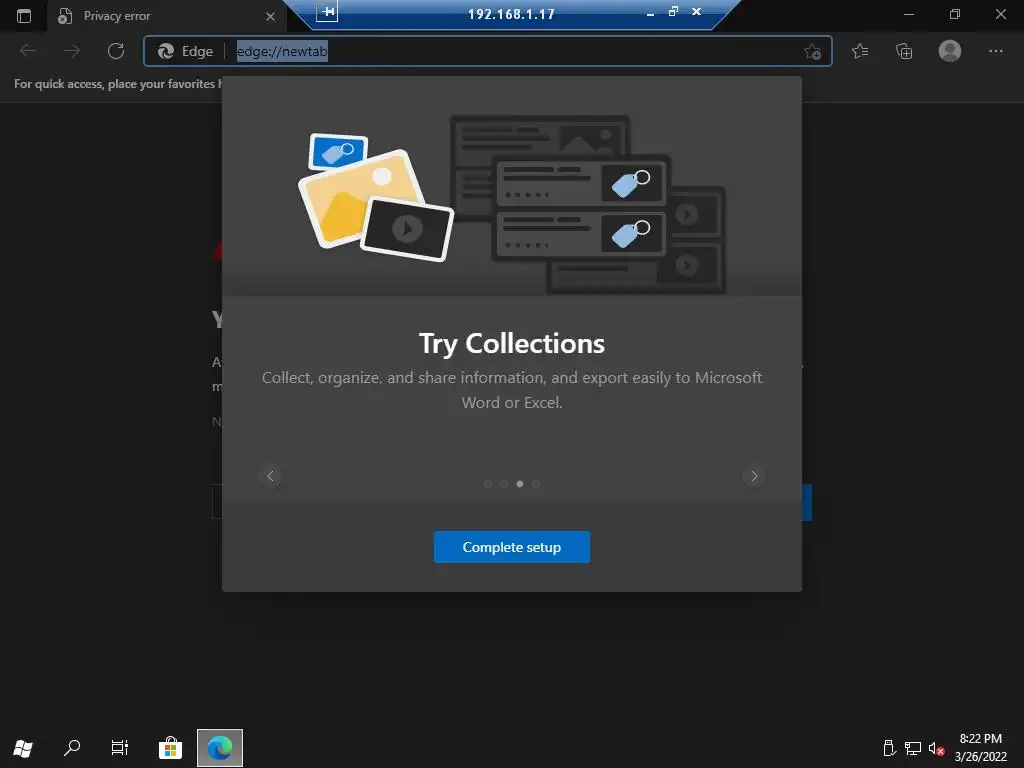Restore down the remote desktop session
Image resolution: width=1024 pixels, height=768 pixels.
click(x=673, y=12)
